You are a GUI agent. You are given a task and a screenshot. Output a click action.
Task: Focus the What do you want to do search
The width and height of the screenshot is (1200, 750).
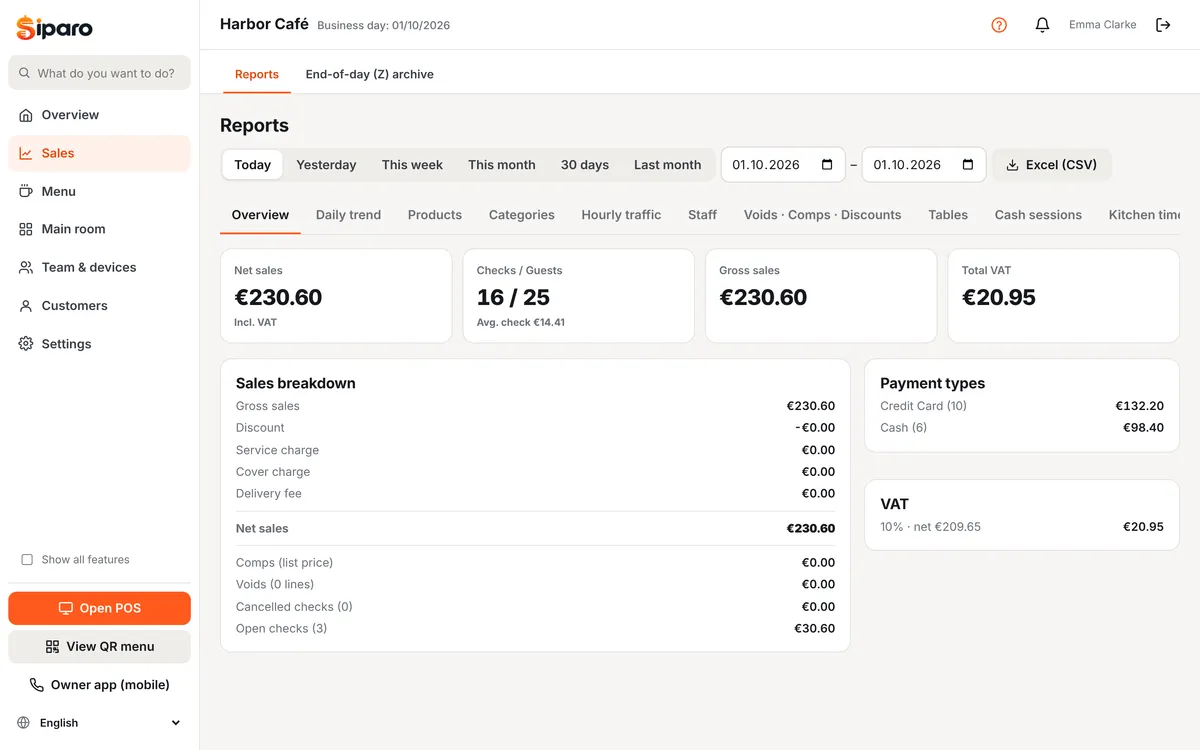point(99,73)
